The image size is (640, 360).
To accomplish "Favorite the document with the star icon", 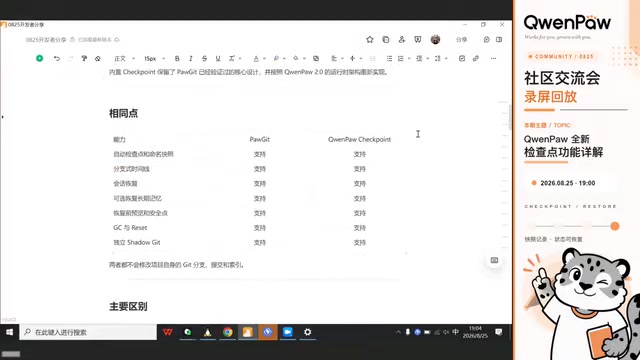I will [370, 40].
